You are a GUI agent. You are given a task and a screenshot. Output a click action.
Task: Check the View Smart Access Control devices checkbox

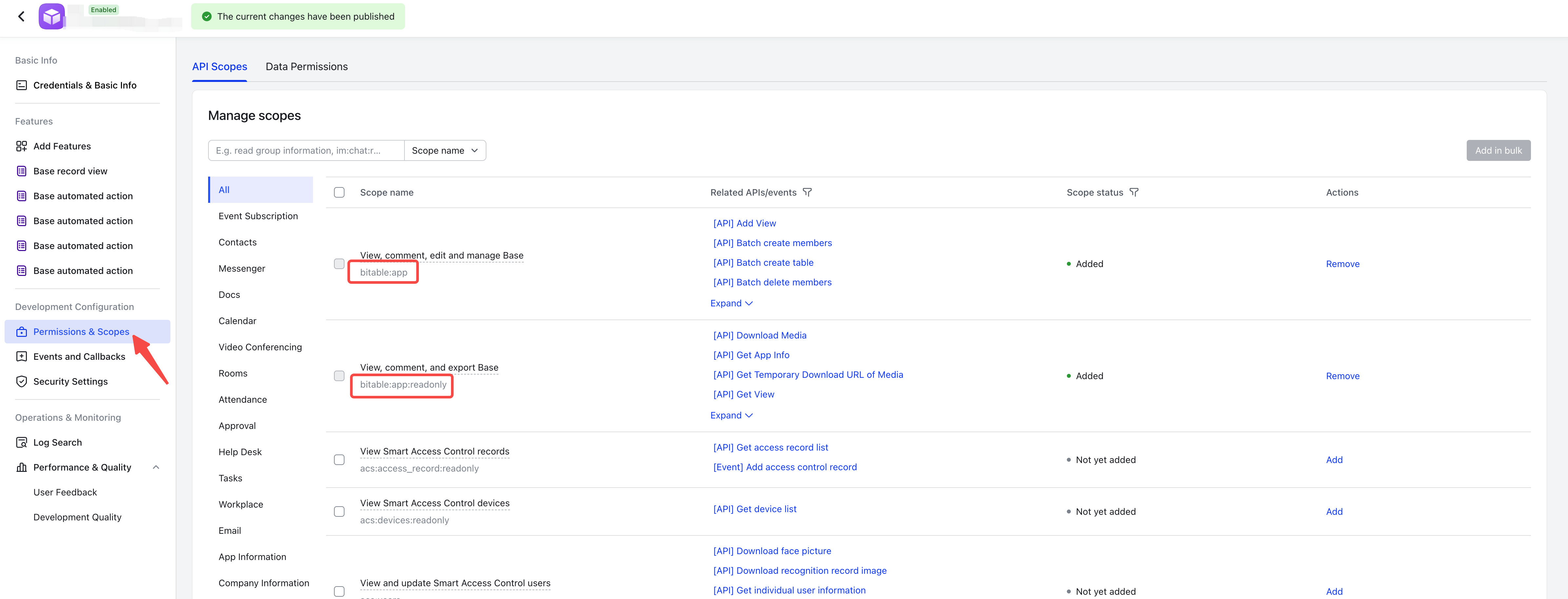339,511
